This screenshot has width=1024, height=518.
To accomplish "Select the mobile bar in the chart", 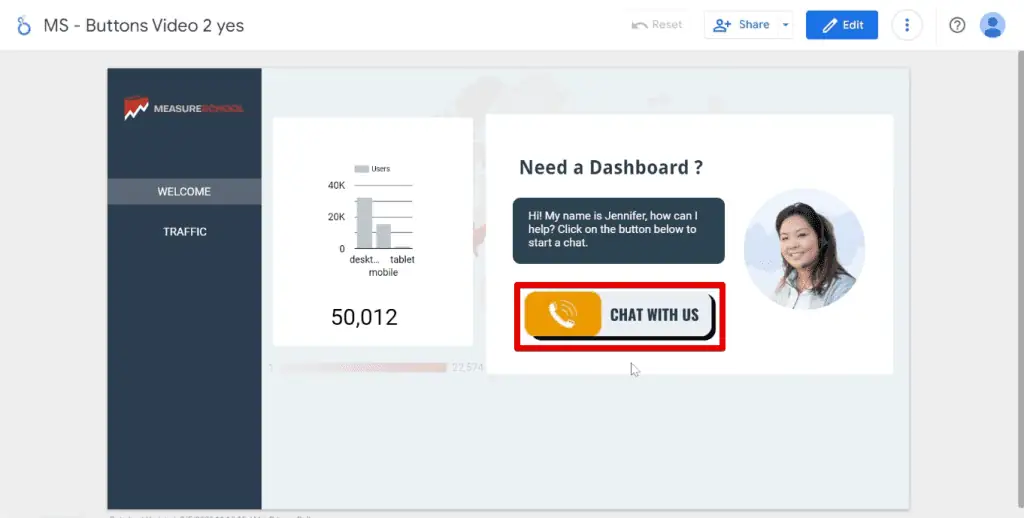I will click(383, 236).
